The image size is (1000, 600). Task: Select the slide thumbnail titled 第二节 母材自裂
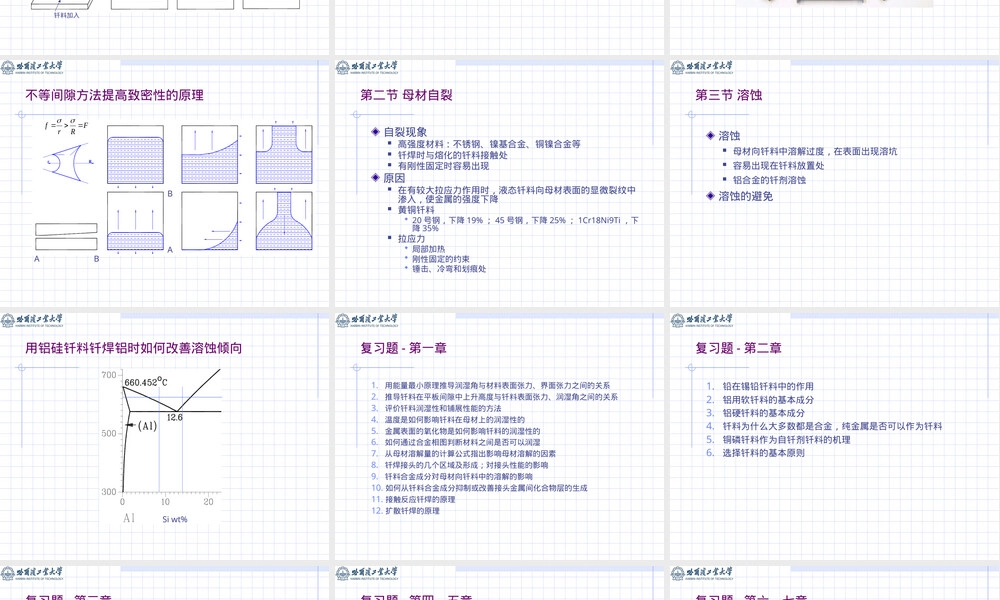[499, 184]
